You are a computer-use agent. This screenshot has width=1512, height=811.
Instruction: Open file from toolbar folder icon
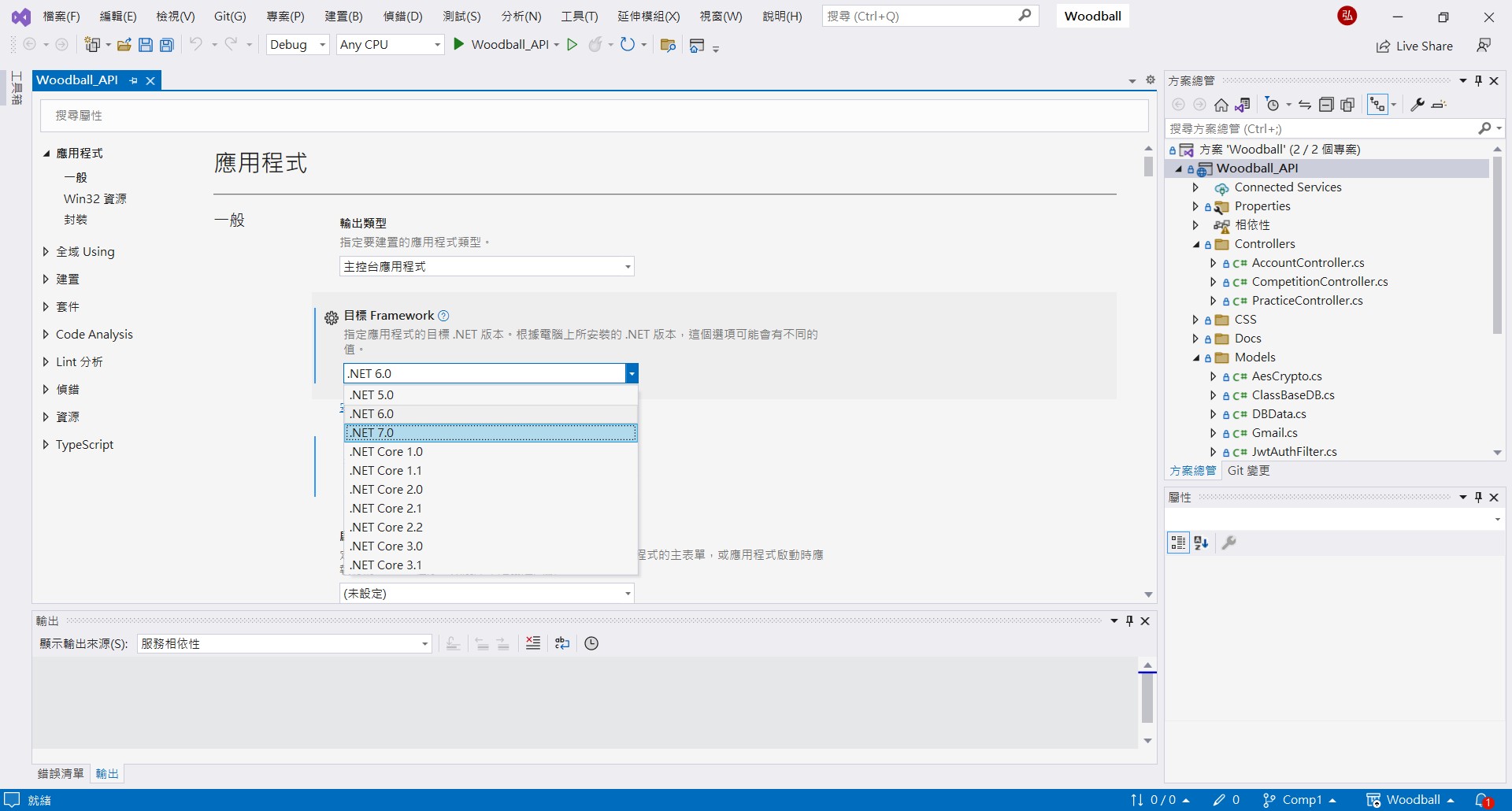pos(124,45)
